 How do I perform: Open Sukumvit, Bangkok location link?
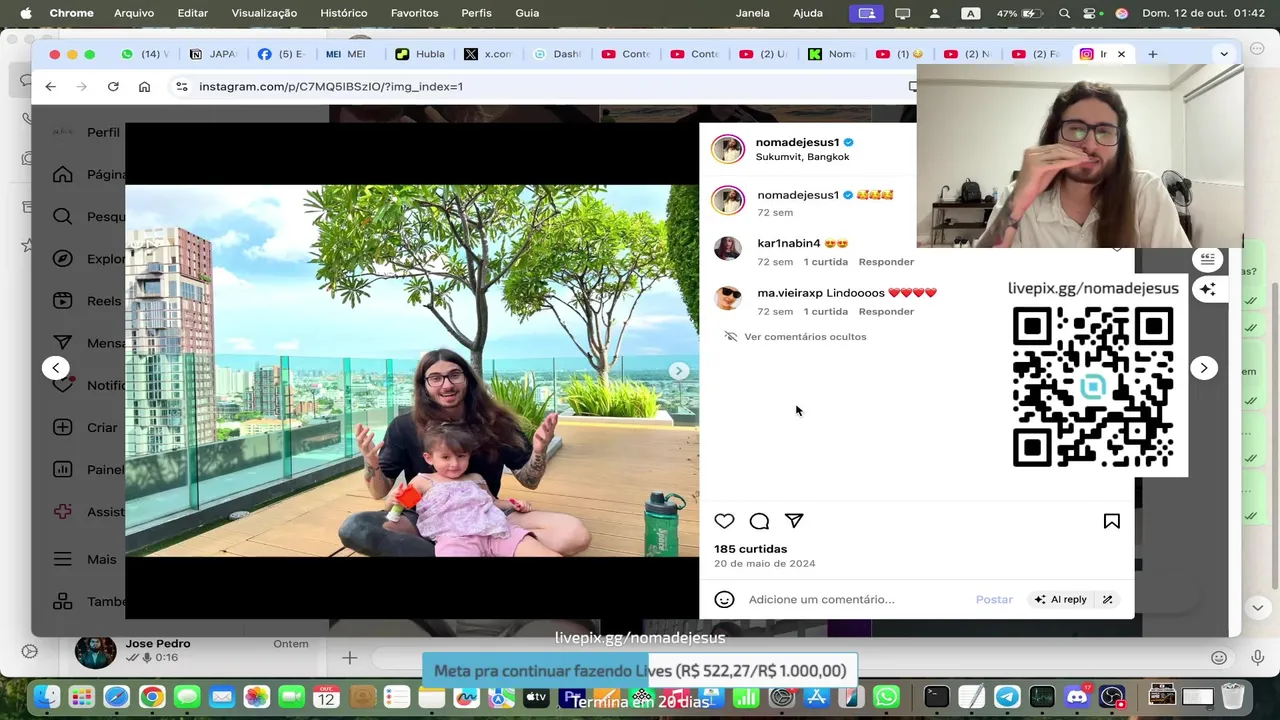(802, 157)
